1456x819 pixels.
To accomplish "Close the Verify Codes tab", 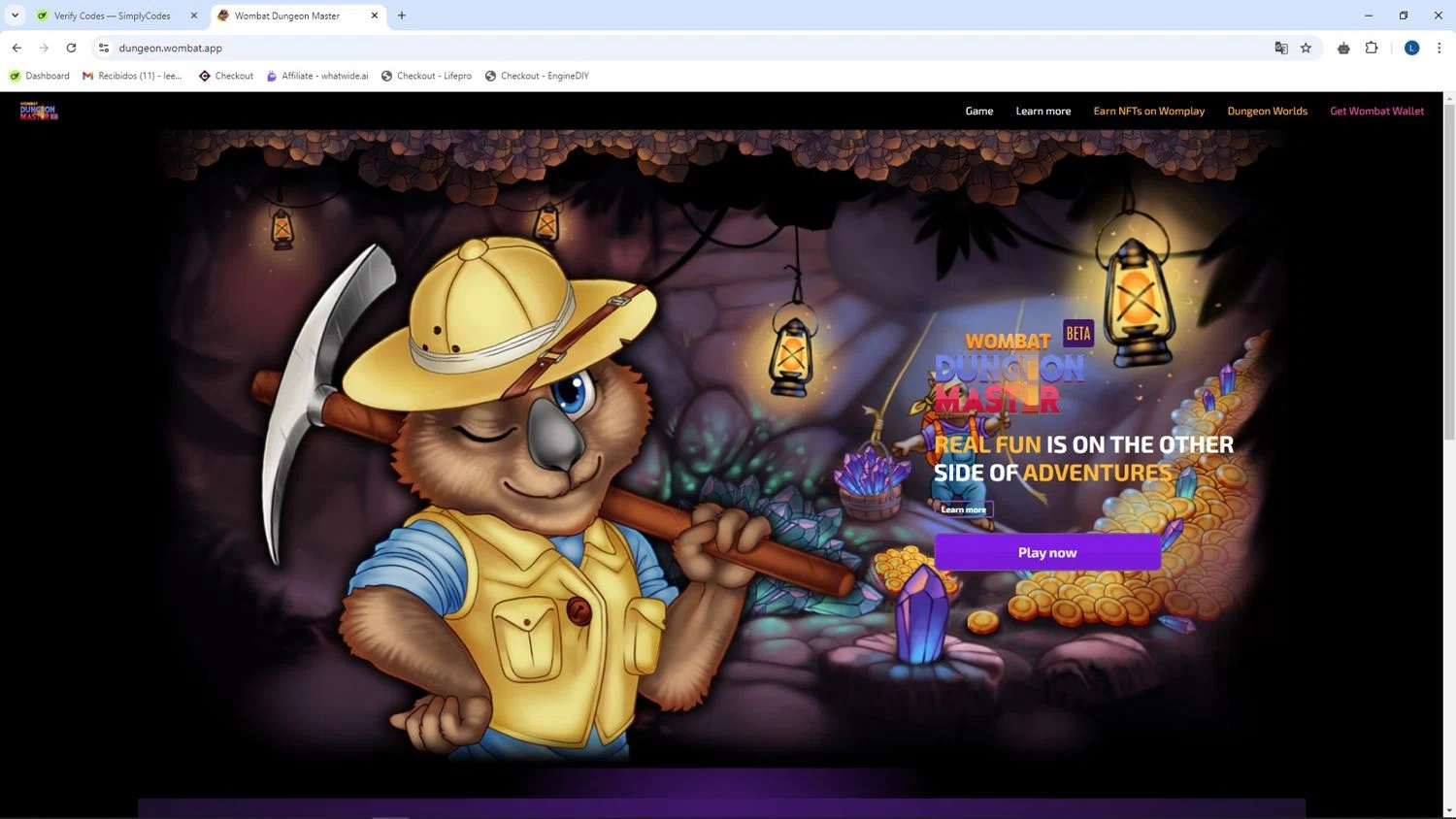I will click(193, 16).
